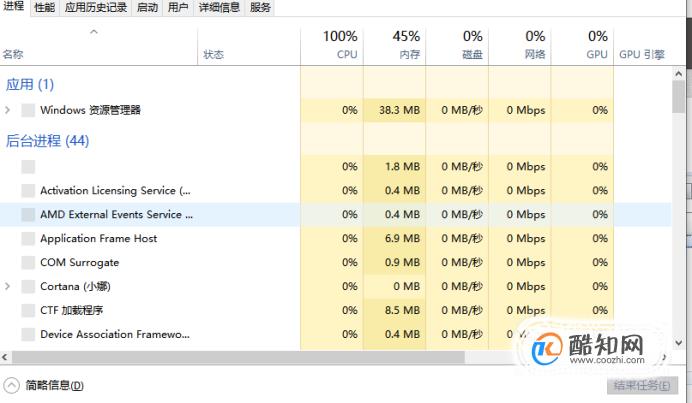
Task: Click the horizontal scrollbar thumb
Action: pos(238,357)
